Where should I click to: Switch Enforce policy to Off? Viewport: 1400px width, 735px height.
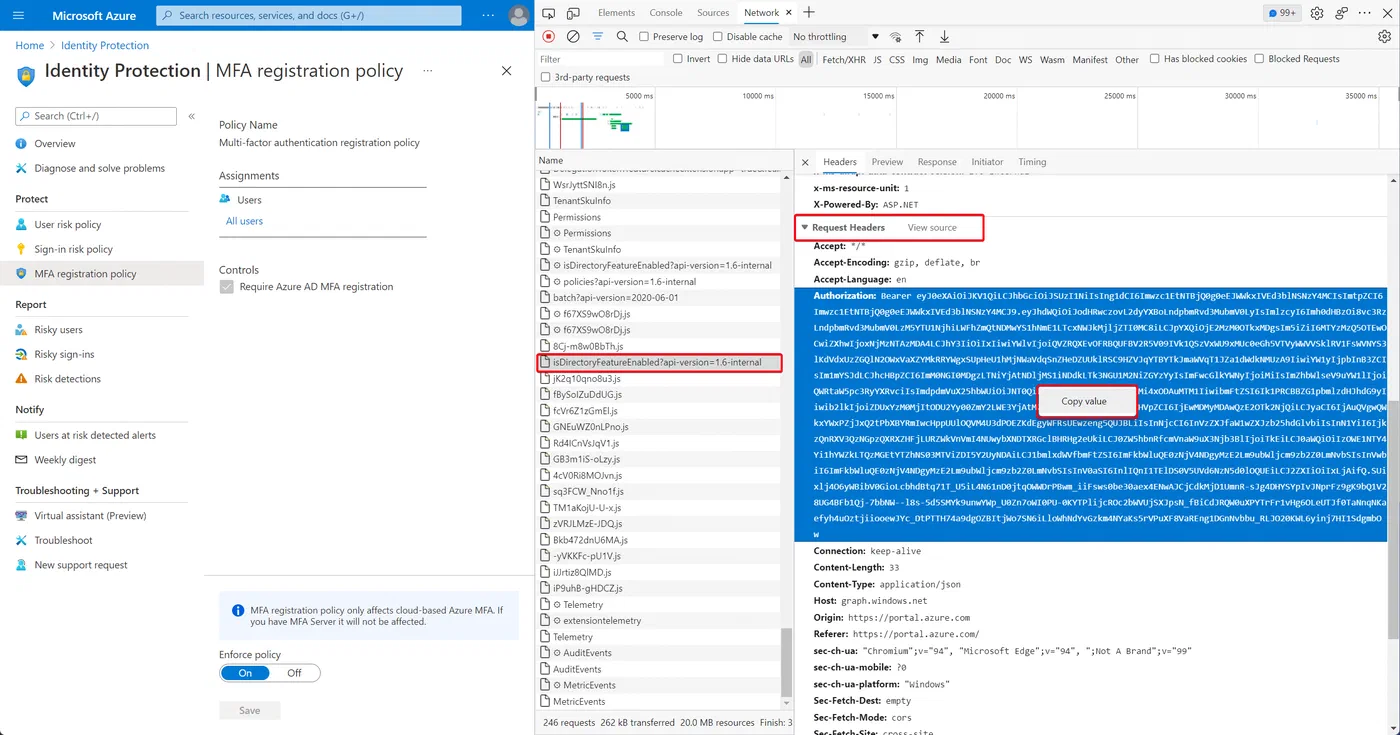(x=294, y=673)
